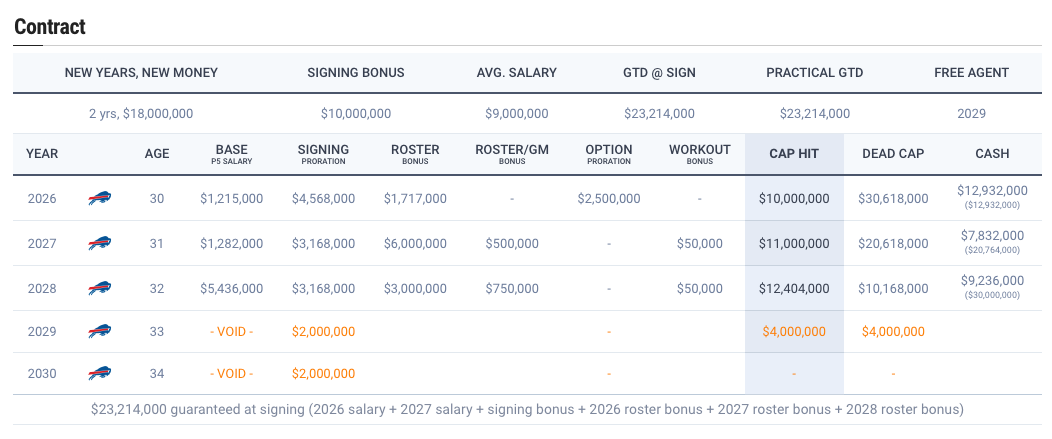Select the 2030 void year link

click(42, 374)
